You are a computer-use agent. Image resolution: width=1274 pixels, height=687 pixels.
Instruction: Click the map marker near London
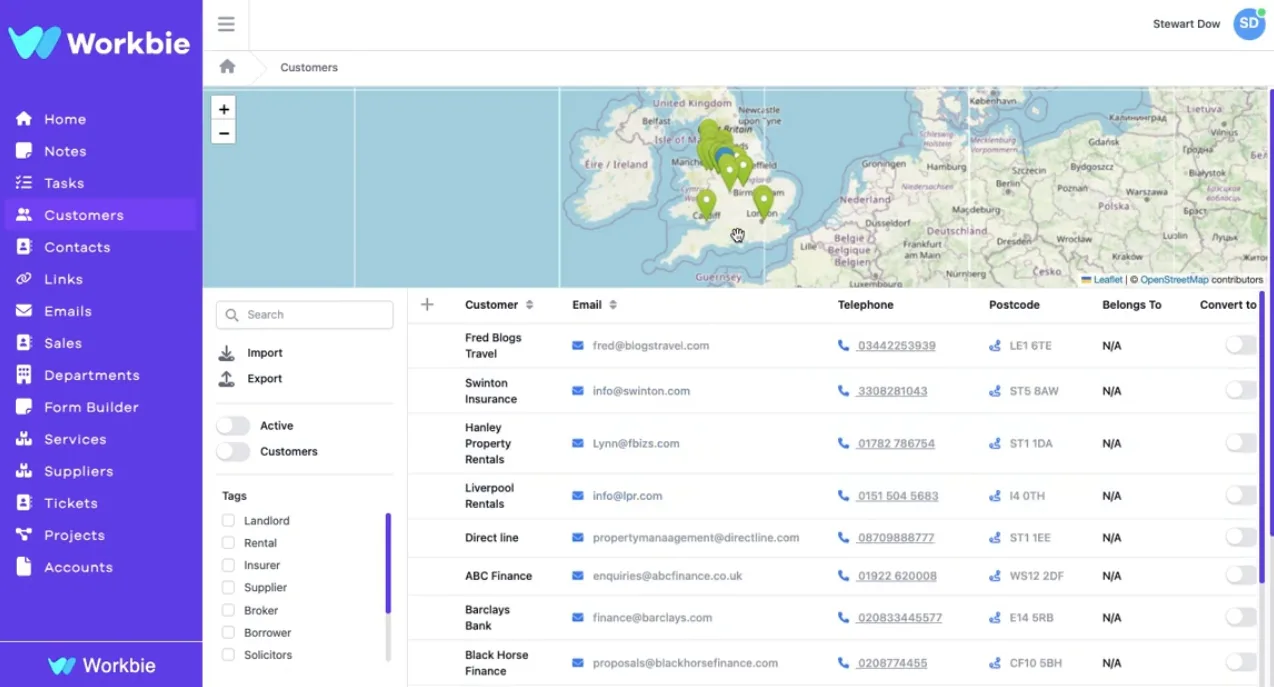click(763, 201)
